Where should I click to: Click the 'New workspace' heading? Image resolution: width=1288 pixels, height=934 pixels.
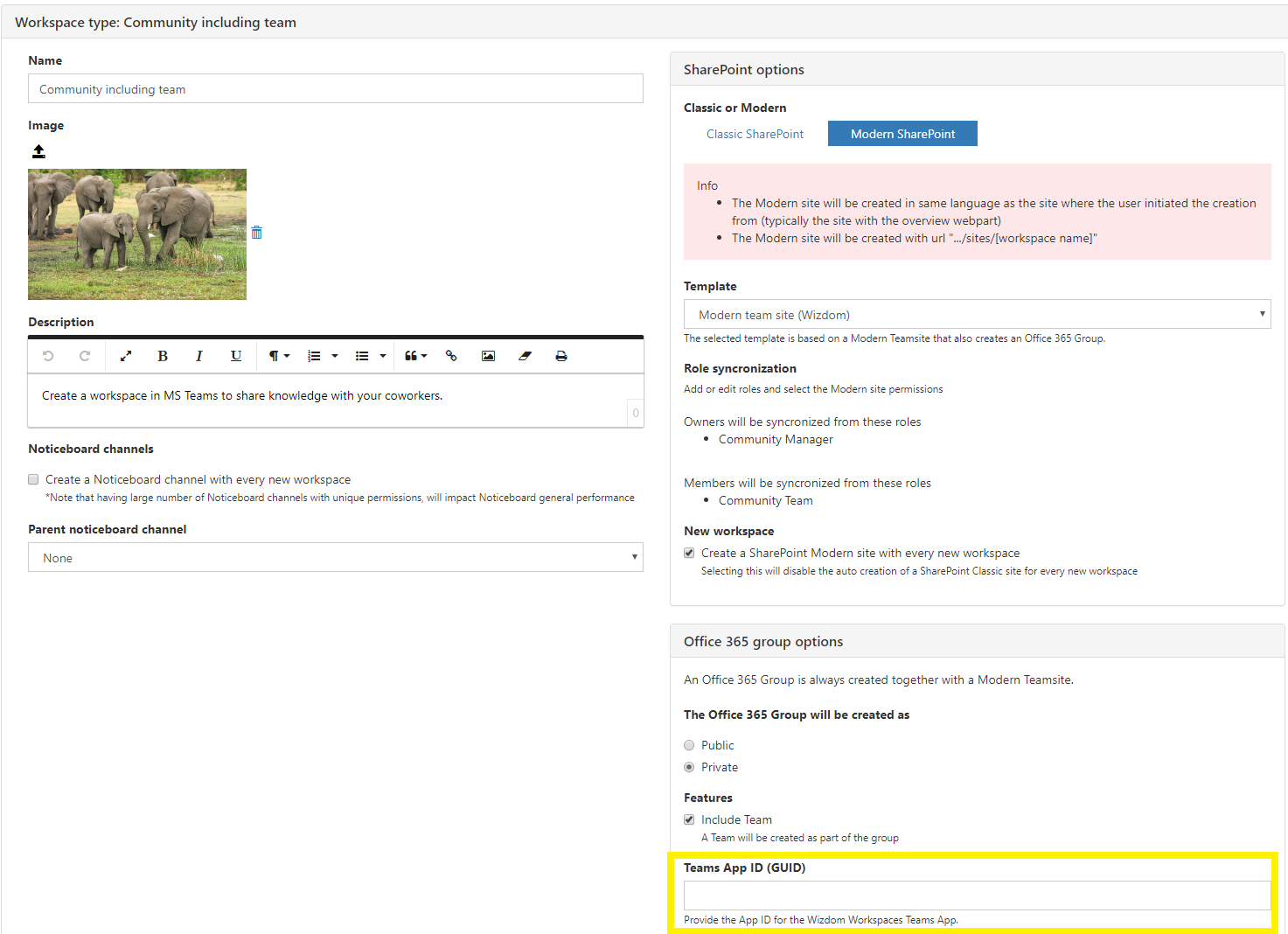[728, 531]
